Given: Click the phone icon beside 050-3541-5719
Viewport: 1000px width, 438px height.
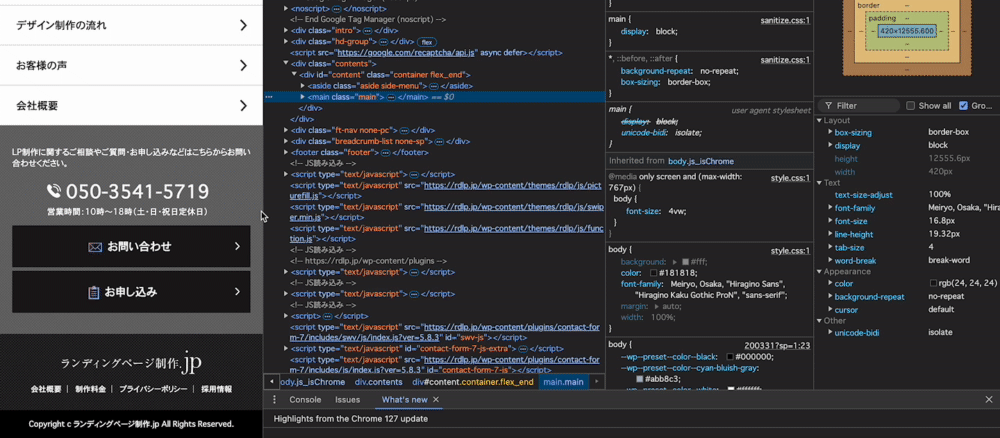Looking at the screenshot, I should point(54,191).
